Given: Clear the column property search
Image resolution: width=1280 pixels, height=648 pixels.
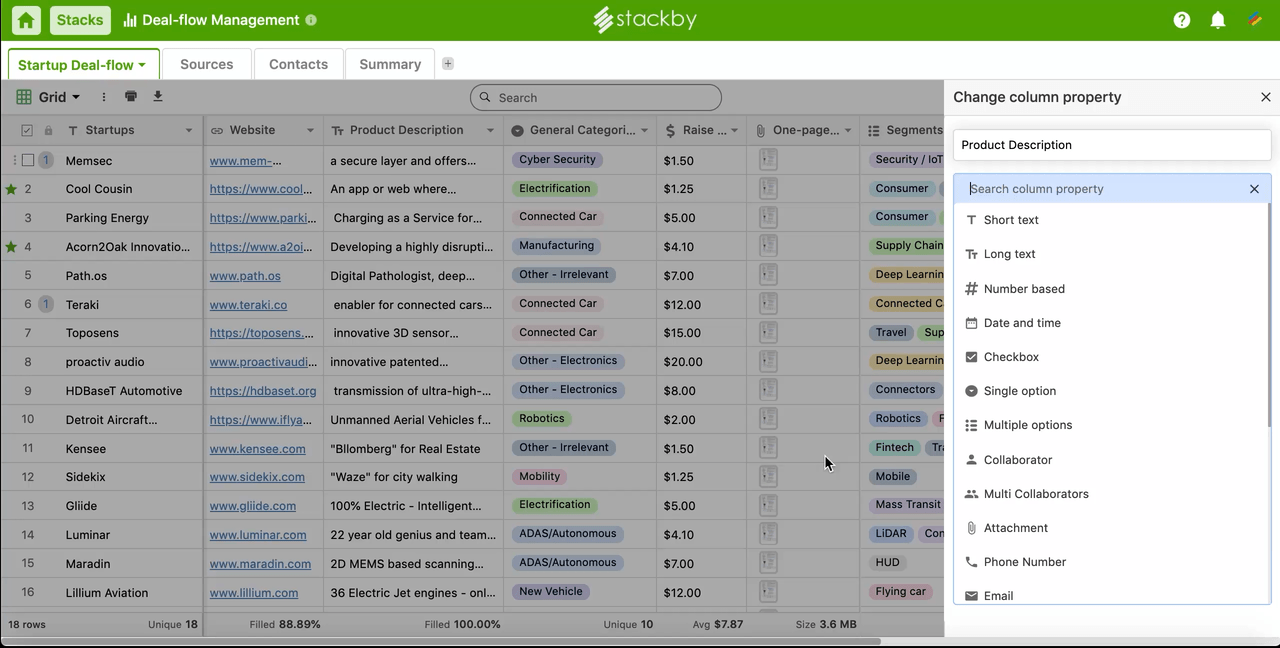Looking at the screenshot, I should click(x=1254, y=189).
